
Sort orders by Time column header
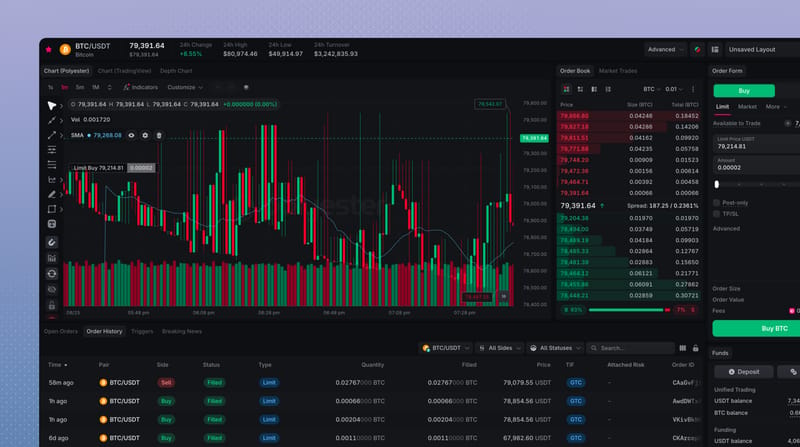point(58,365)
